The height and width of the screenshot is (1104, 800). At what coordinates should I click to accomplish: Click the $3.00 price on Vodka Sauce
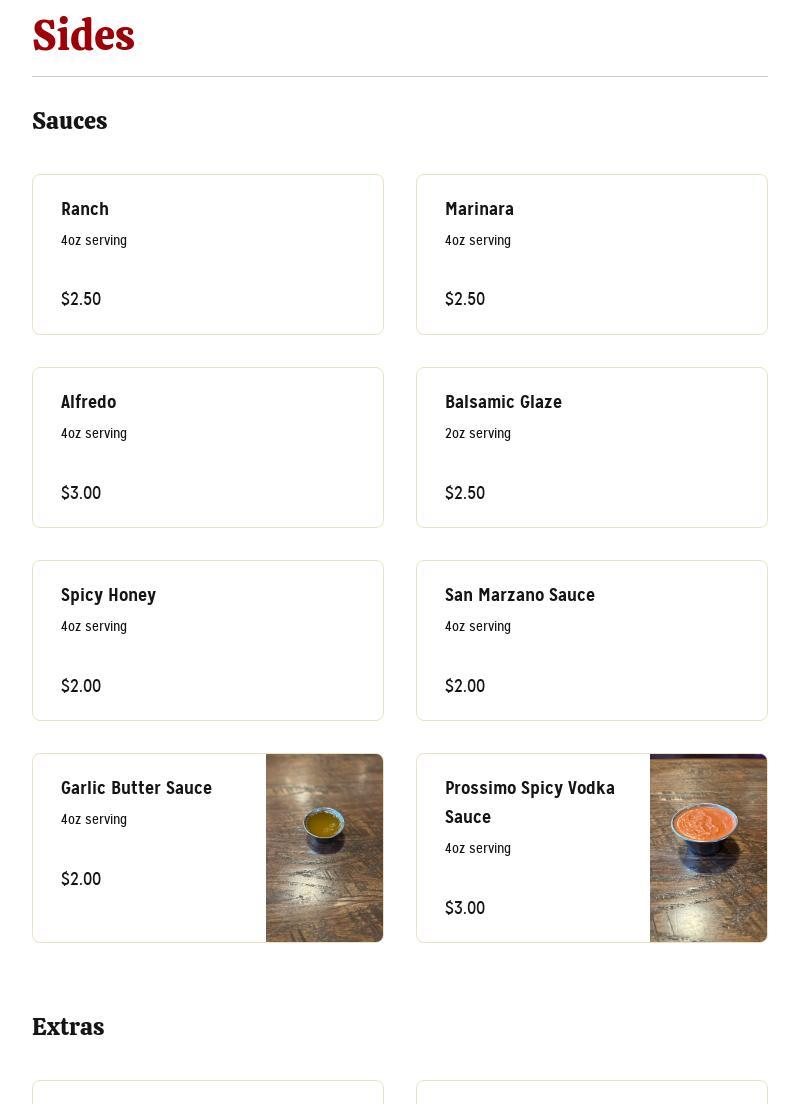click(465, 908)
